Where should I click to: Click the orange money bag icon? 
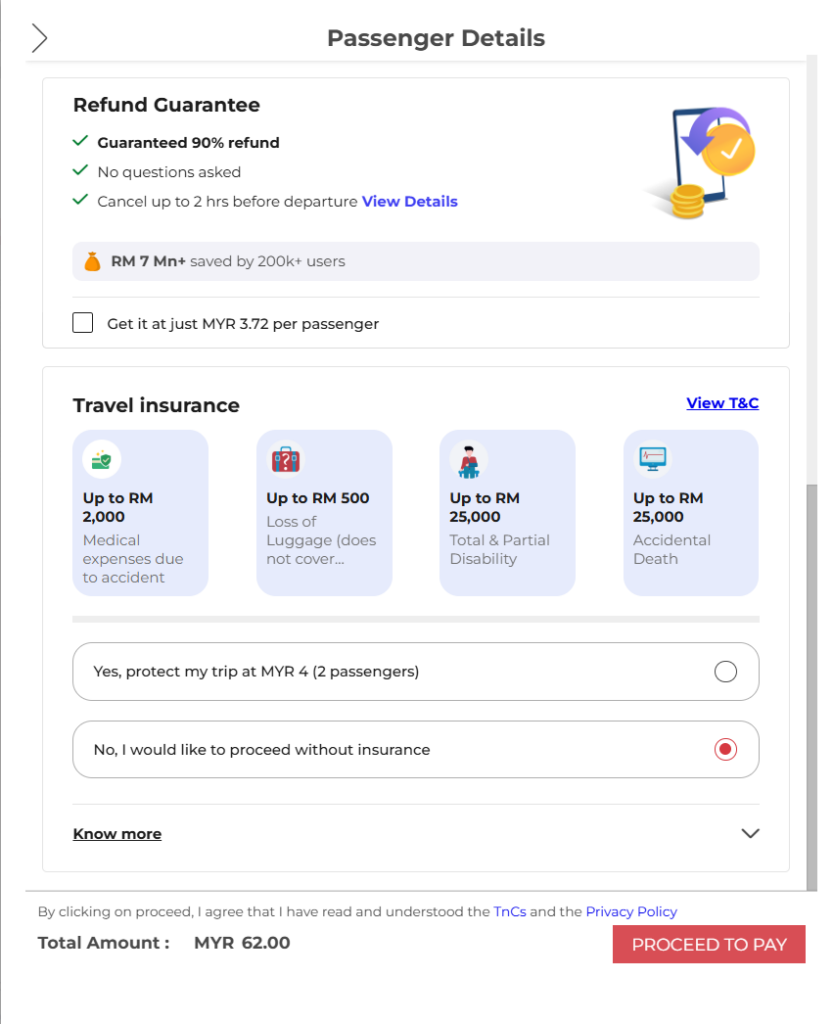[x=93, y=261]
